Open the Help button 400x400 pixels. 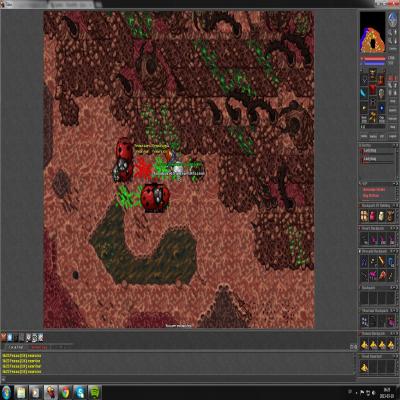pyautogui.click(x=393, y=127)
